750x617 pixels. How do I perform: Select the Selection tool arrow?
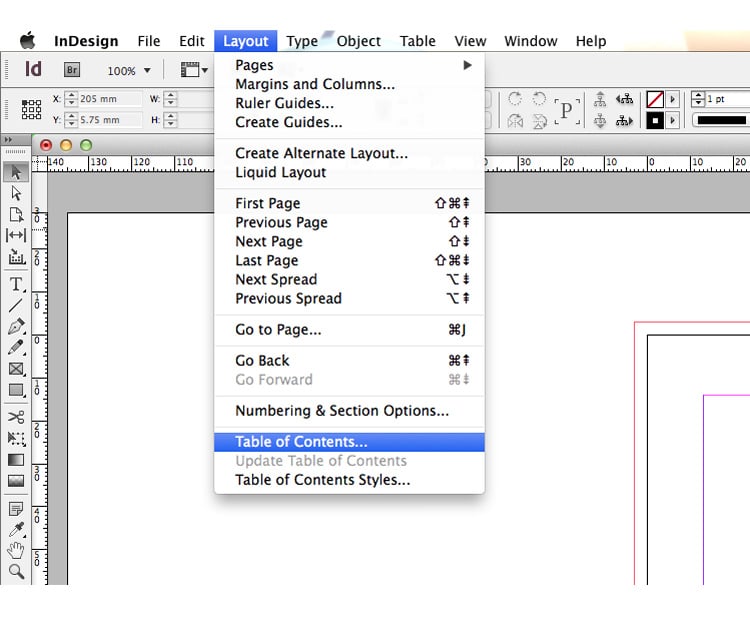(16, 172)
